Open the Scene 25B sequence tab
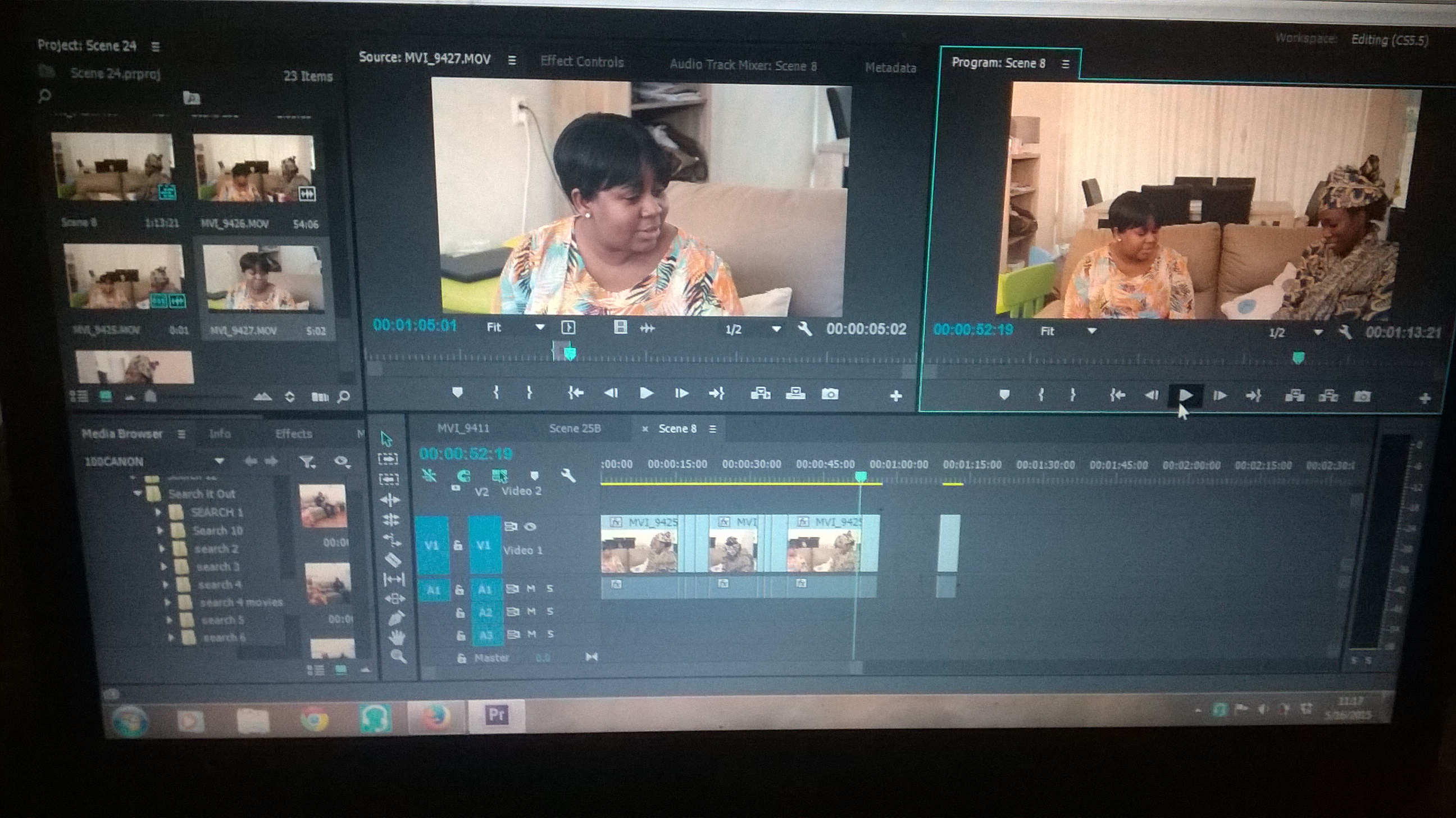 pos(574,428)
